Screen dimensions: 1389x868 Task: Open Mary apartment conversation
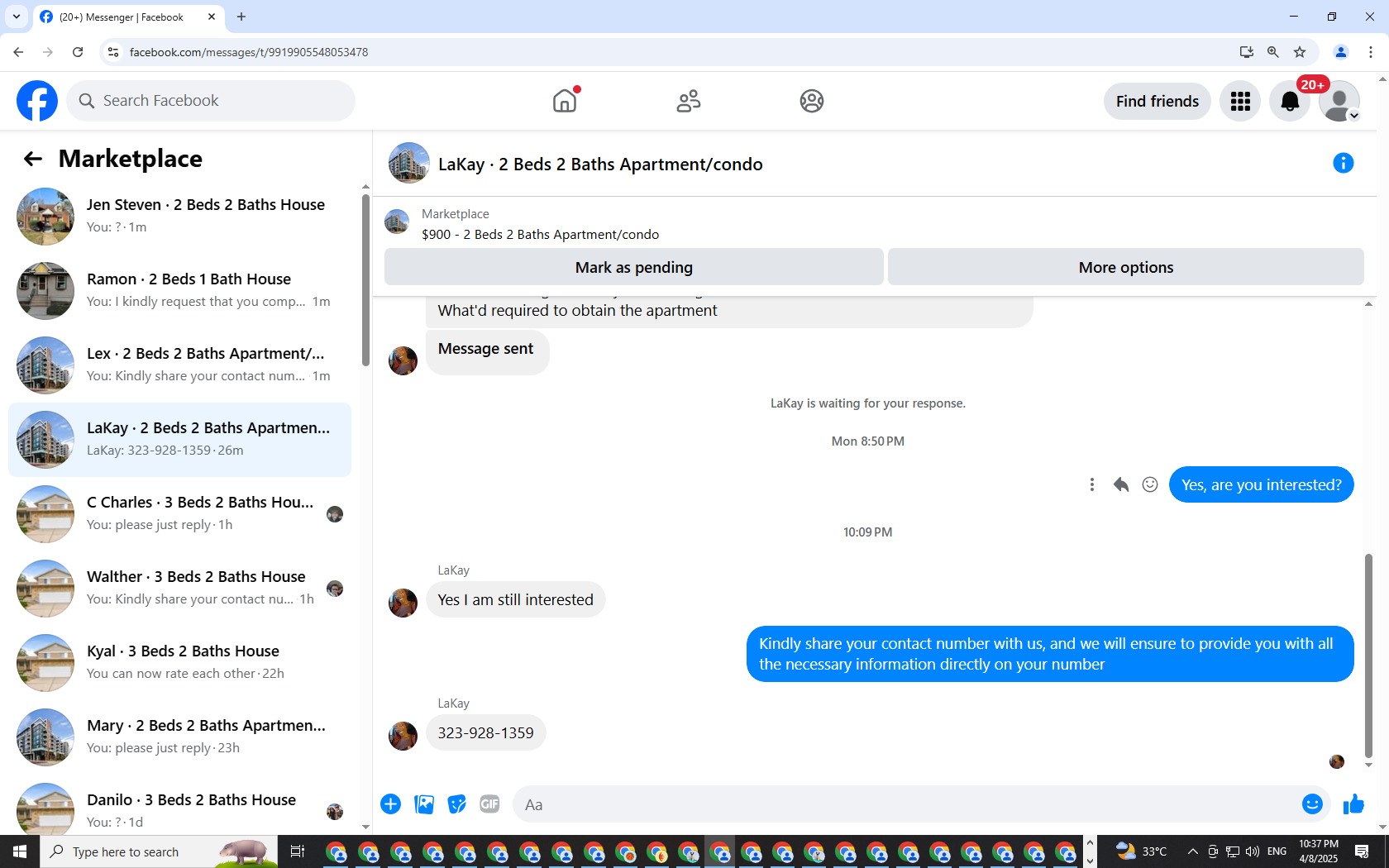[x=179, y=737]
